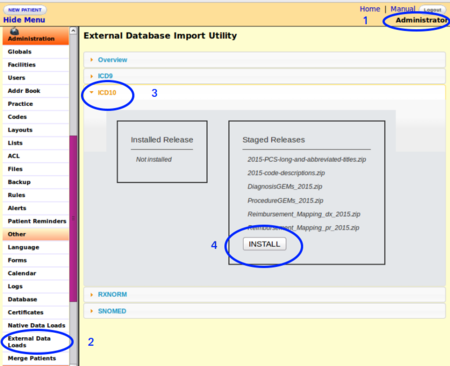Open the Backup menu item
The image size is (450, 366).
(x=36, y=182)
